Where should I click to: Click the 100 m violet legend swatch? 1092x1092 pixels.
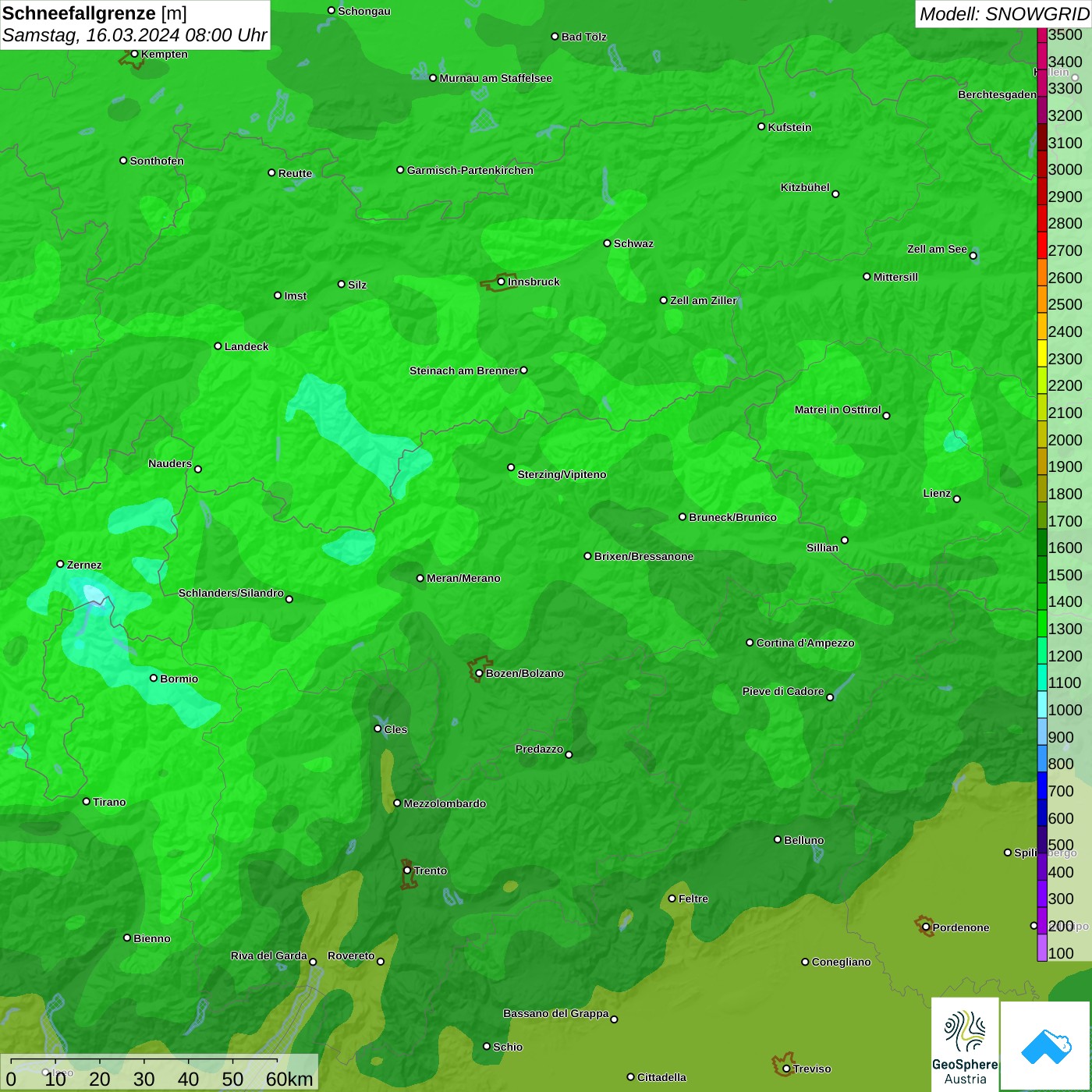click(1042, 948)
